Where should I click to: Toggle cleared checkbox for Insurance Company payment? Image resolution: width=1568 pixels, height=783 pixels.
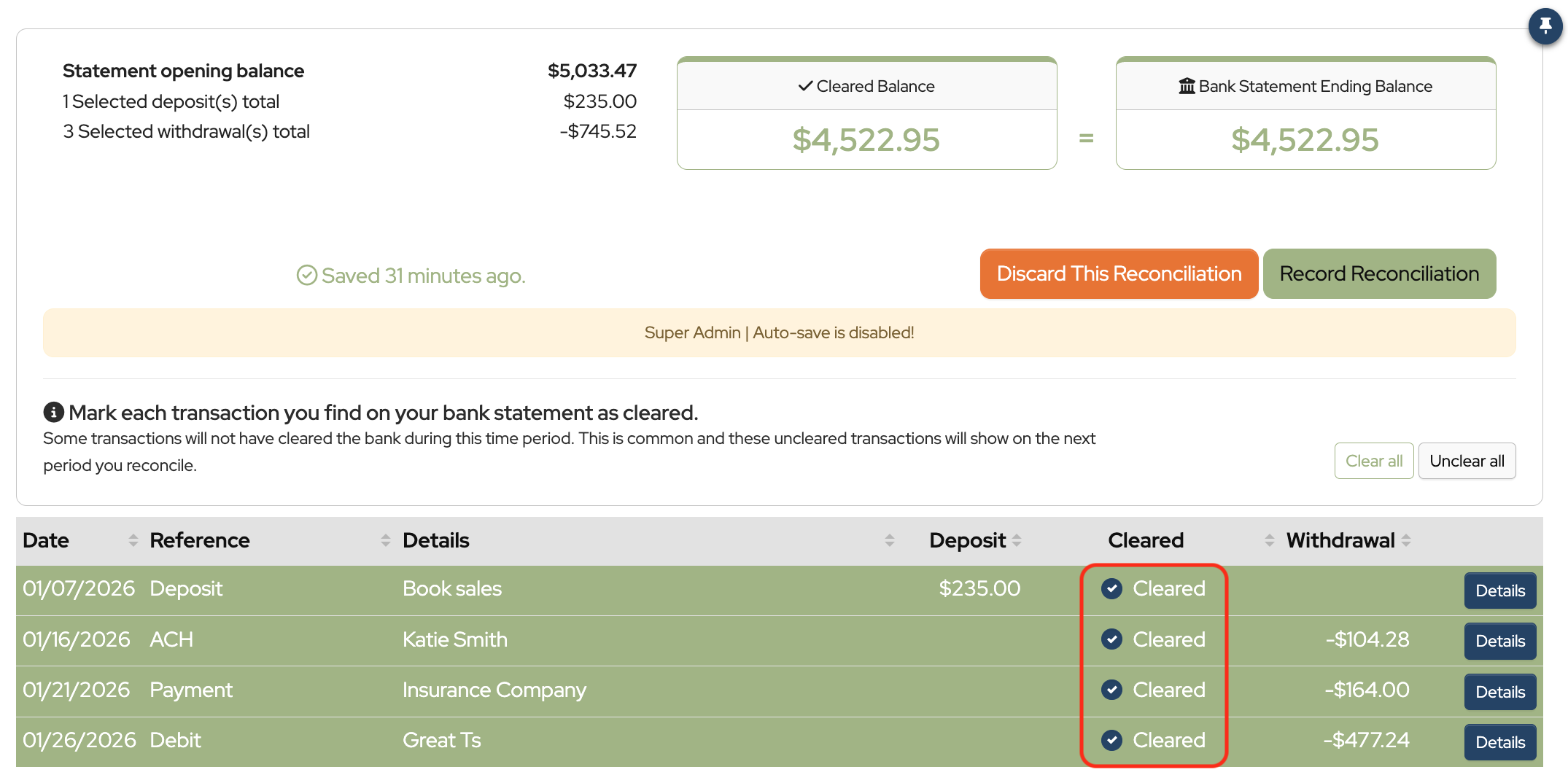(x=1111, y=690)
